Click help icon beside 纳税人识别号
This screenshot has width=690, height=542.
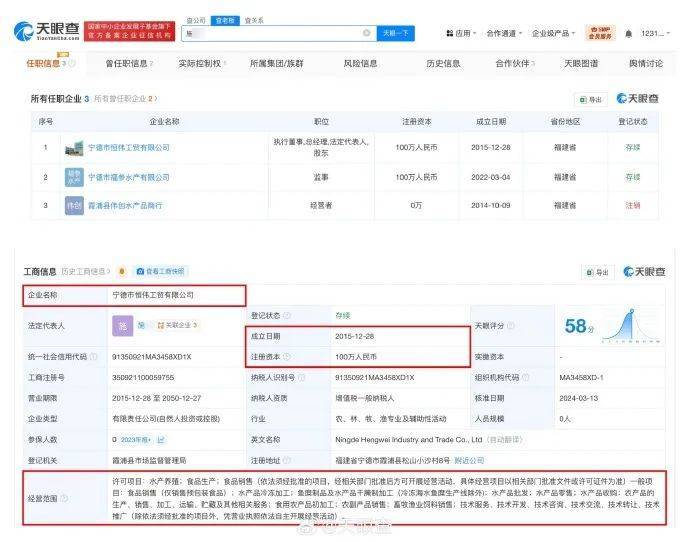click(x=301, y=377)
